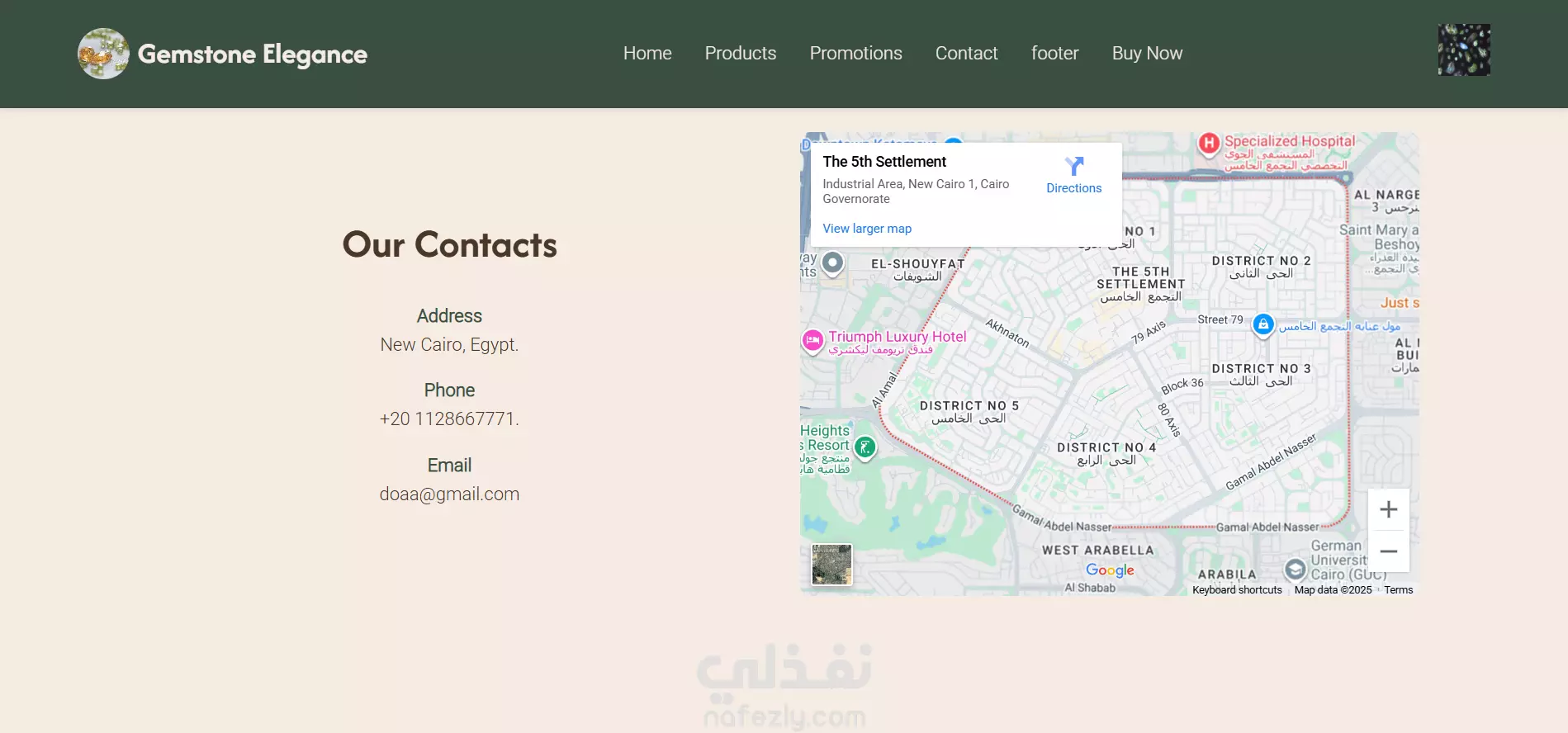1568x733 pixels.
Task: Zoom out on the map
Action: 1389,551
